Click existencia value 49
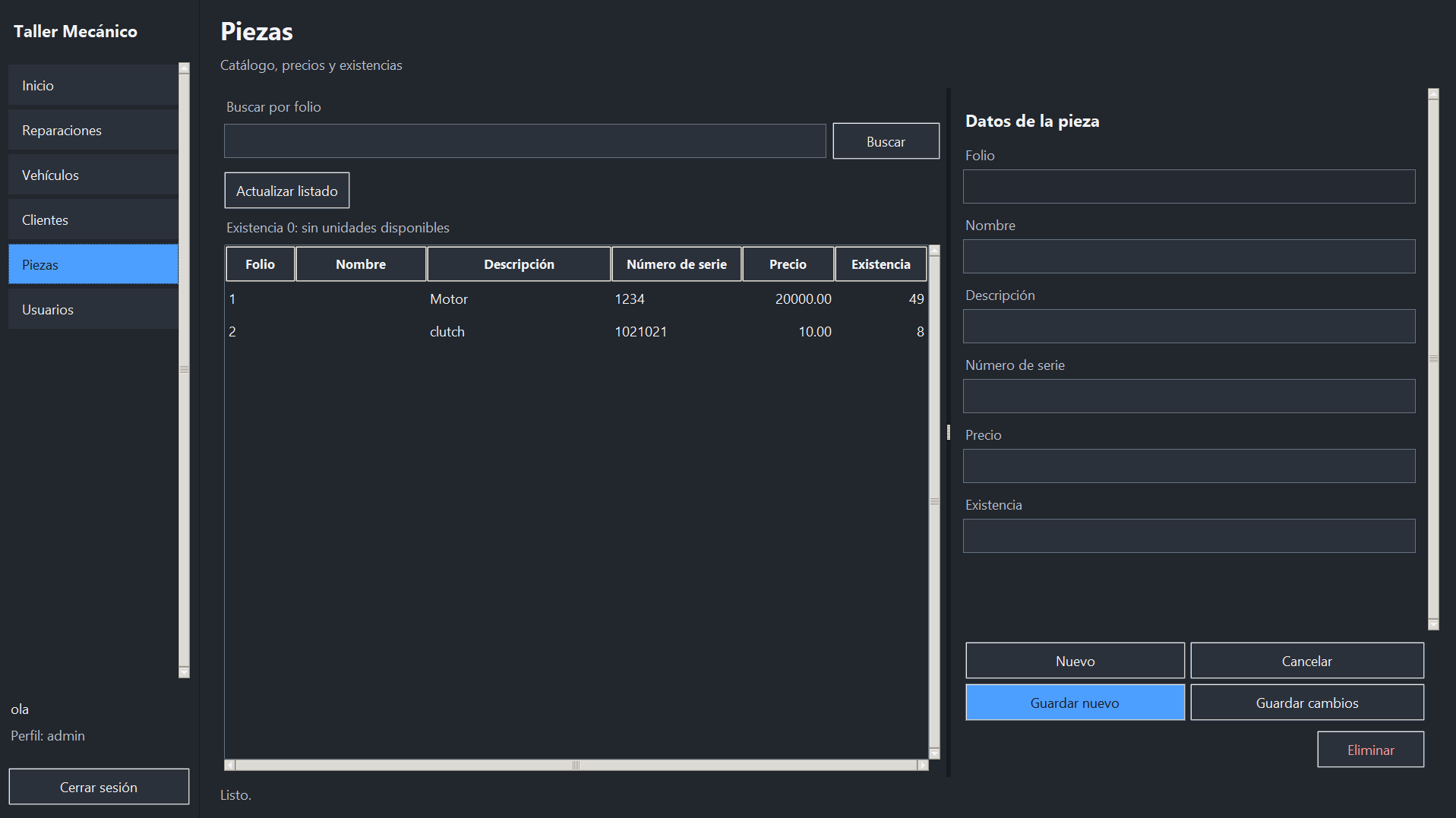The height and width of the screenshot is (818, 1456). click(880, 299)
